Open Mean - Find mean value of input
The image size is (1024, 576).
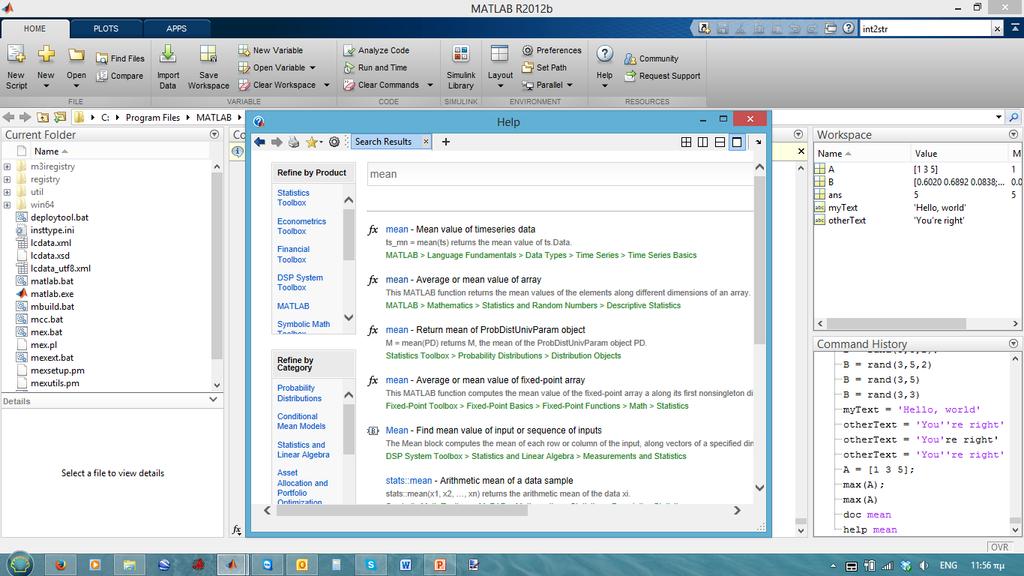pos(493,430)
